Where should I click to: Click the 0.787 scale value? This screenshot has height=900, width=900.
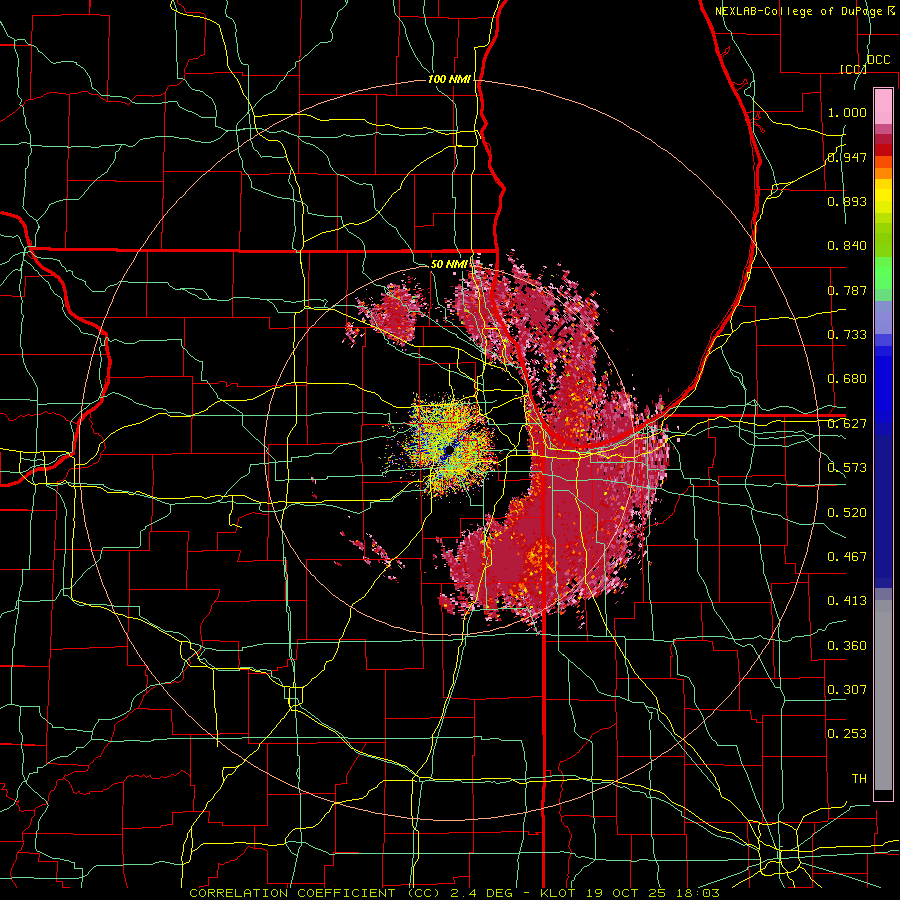[847, 290]
